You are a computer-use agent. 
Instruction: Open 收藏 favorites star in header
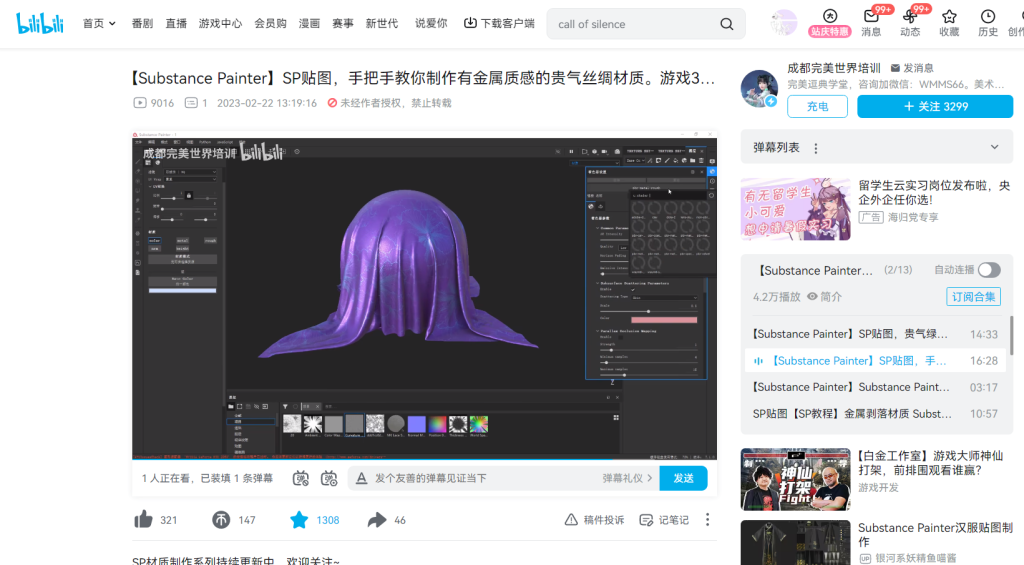coord(950,24)
